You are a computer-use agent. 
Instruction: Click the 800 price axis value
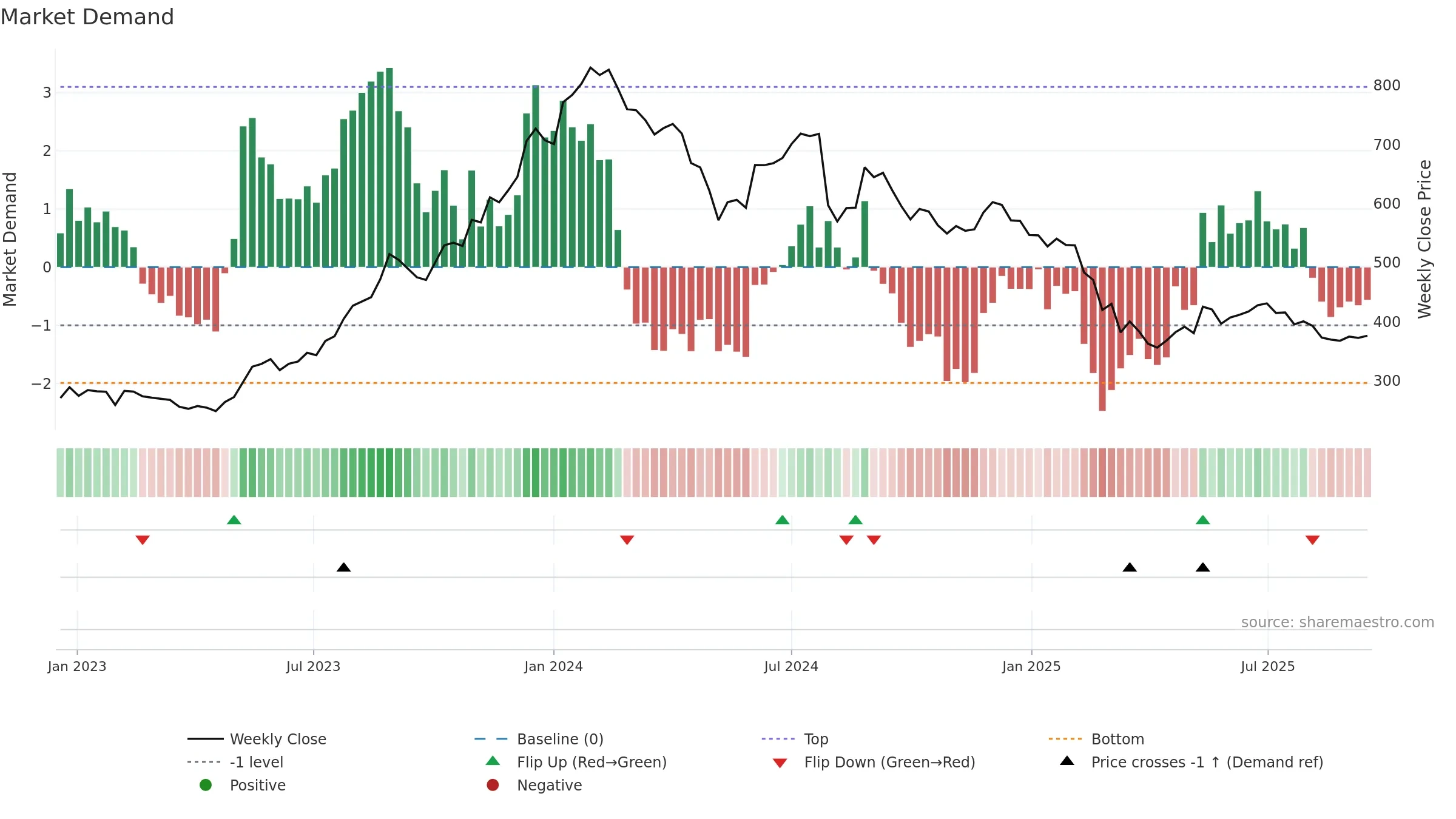1387,86
